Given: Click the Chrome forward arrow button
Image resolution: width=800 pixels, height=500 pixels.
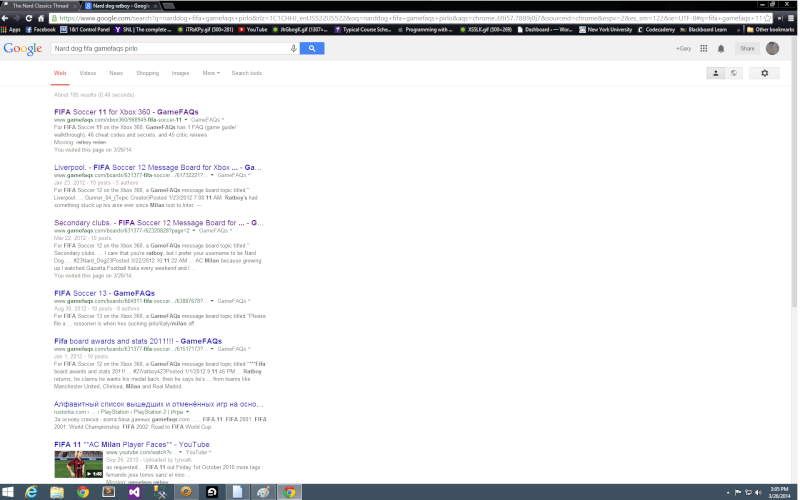Looking at the screenshot, I should [17, 18].
